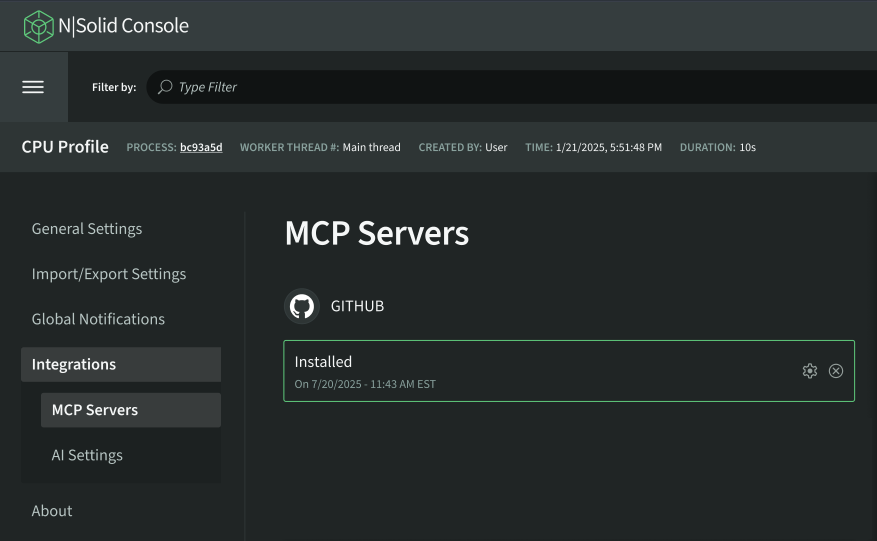Click the Installed status card

540,371
